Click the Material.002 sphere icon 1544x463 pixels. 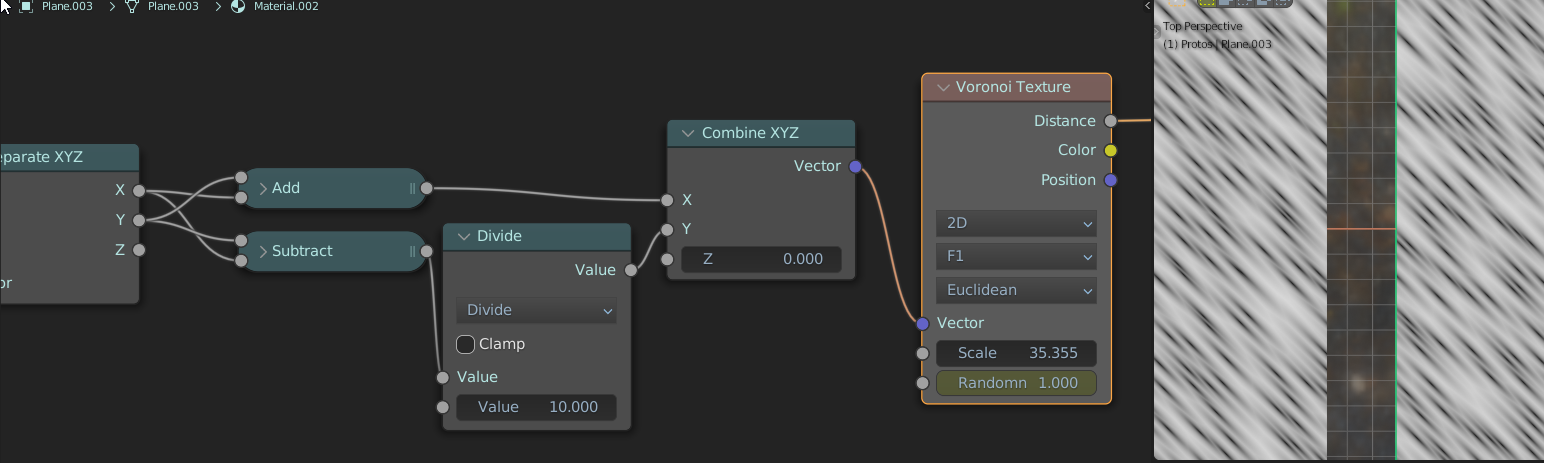point(238,6)
